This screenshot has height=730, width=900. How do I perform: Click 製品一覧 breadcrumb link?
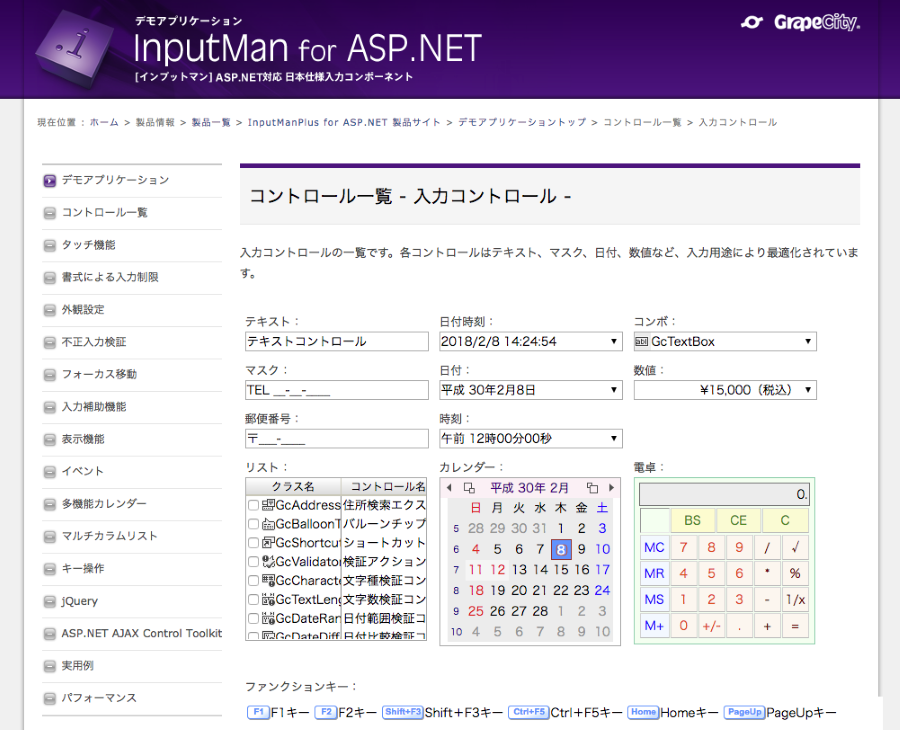click(x=211, y=122)
